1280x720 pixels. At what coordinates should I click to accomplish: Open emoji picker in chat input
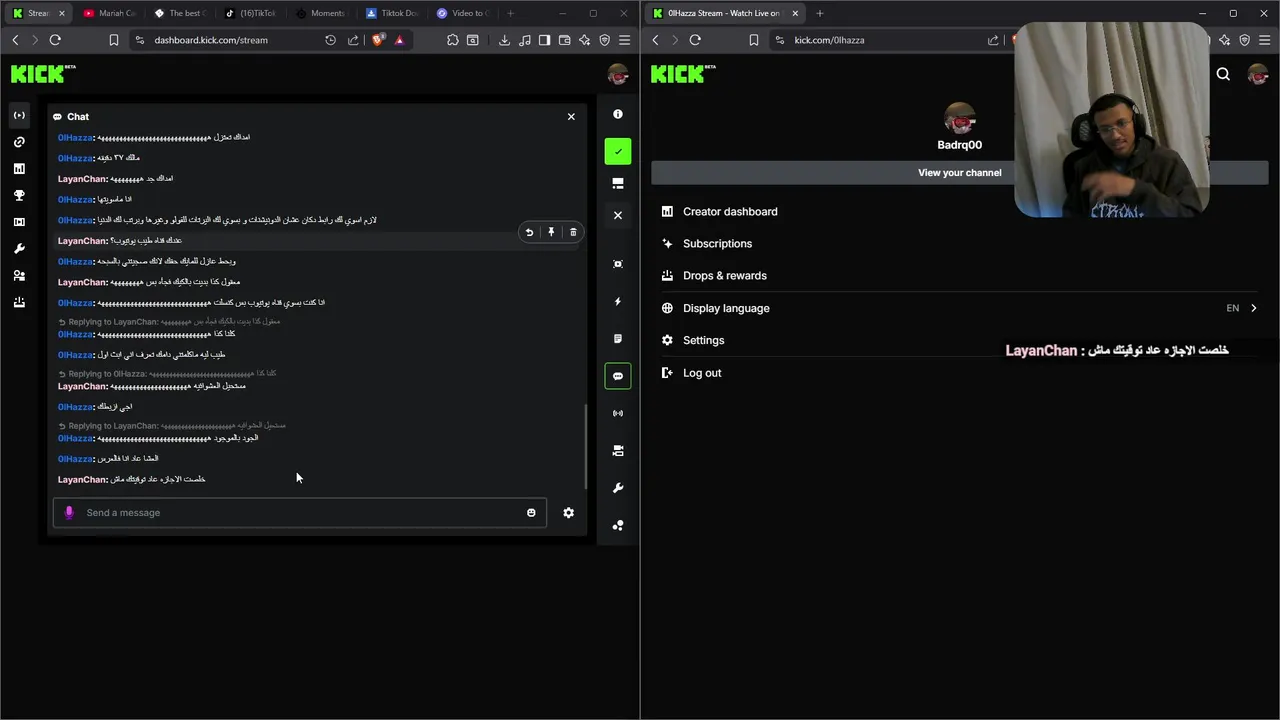[x=531, y=513]
